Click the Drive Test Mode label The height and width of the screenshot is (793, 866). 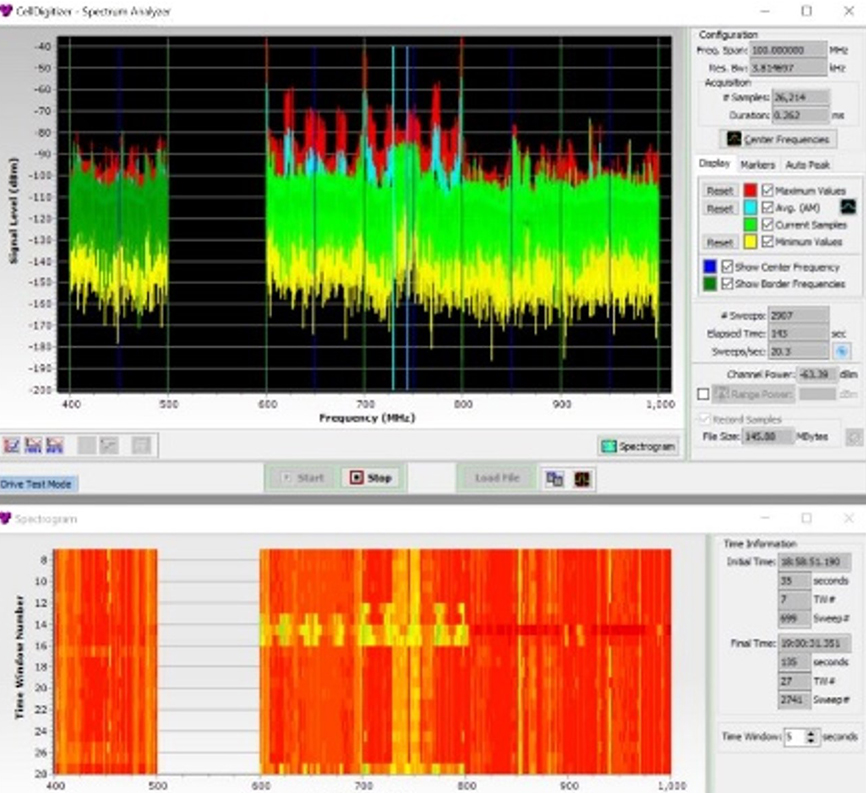coord(36,484)
